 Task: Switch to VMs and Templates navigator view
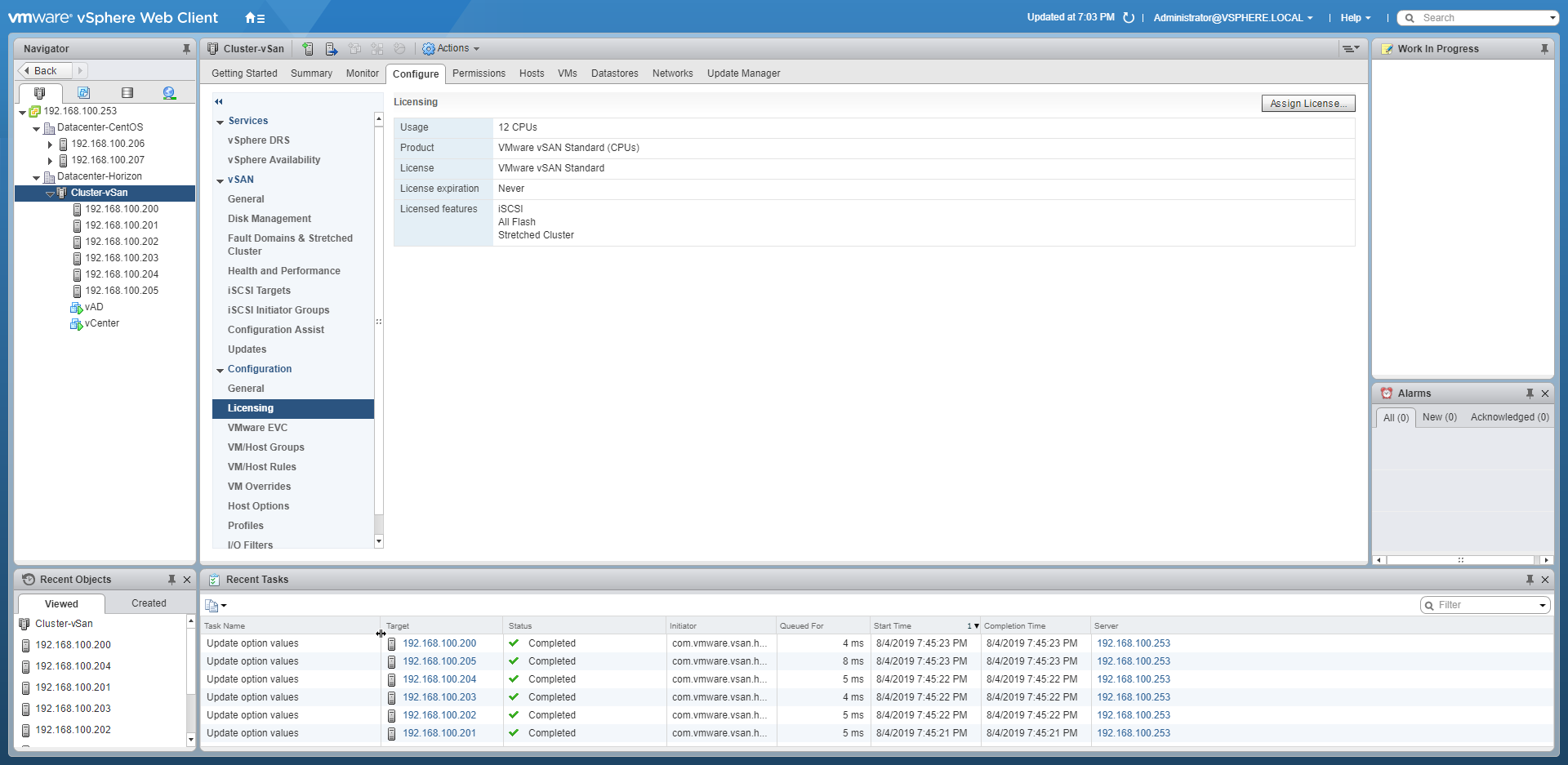pos(83,93)
